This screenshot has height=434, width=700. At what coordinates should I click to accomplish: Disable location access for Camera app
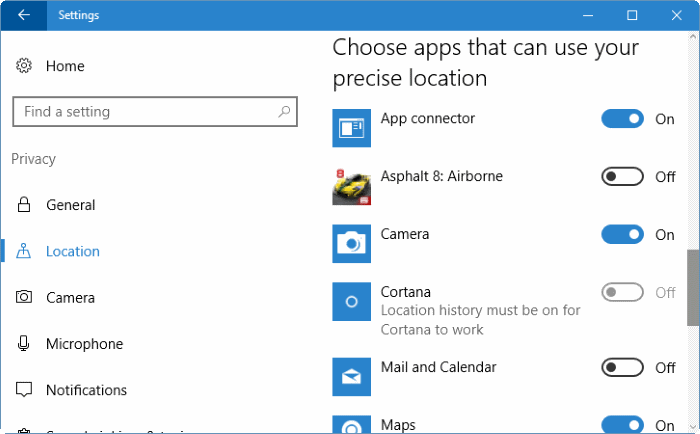coord(622,234)
